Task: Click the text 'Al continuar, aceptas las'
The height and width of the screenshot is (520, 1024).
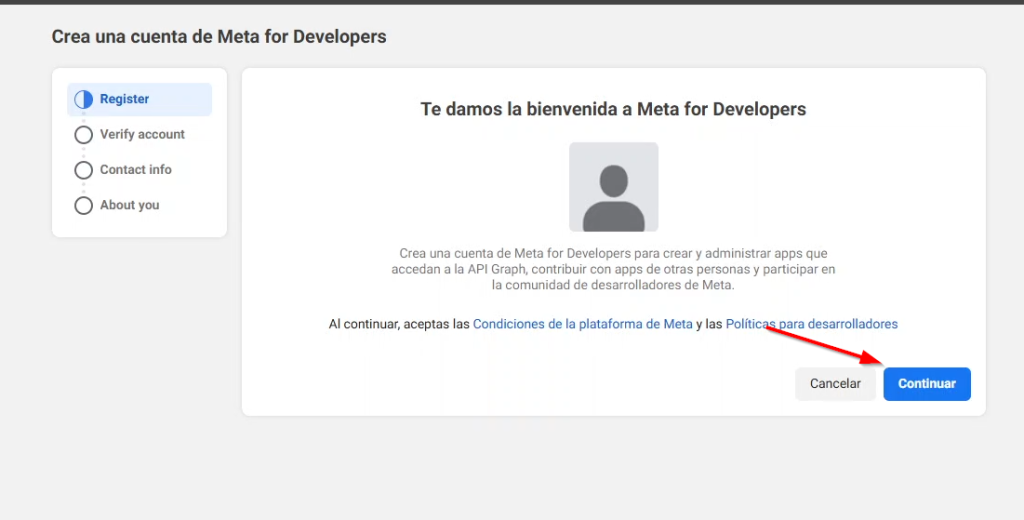Action: [399, 324]
